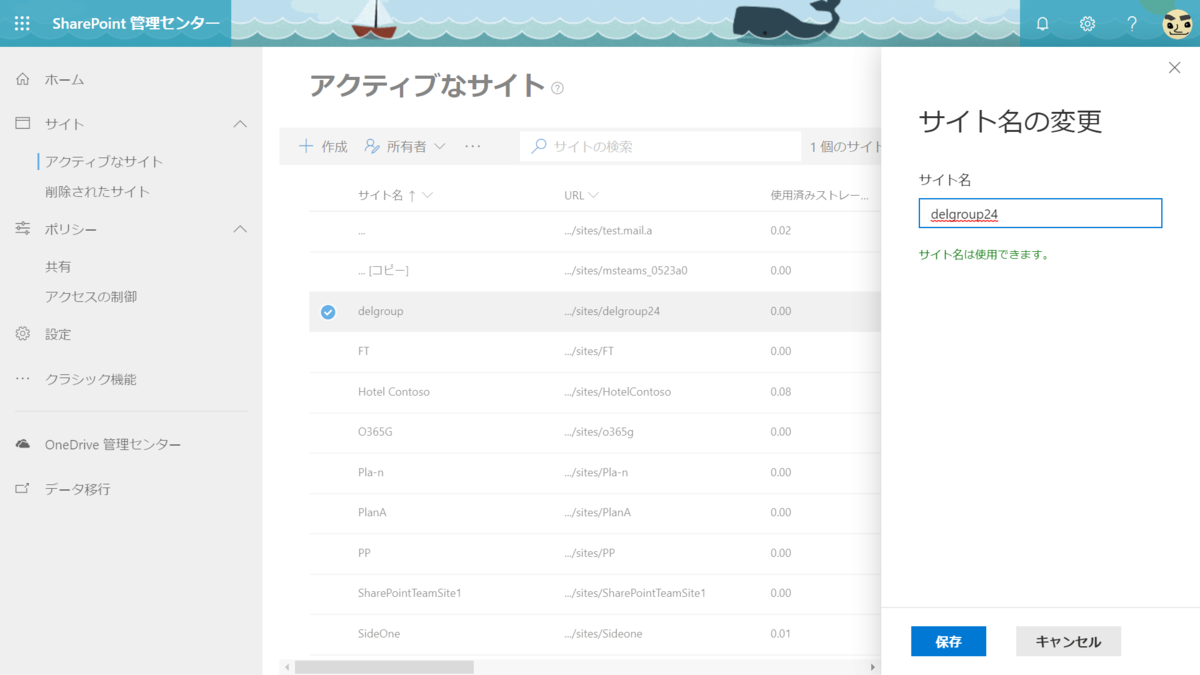The width and height of the screenshot is (1200, 675).
Task: Click the 所有者 person icon
Action: point(372,146)
